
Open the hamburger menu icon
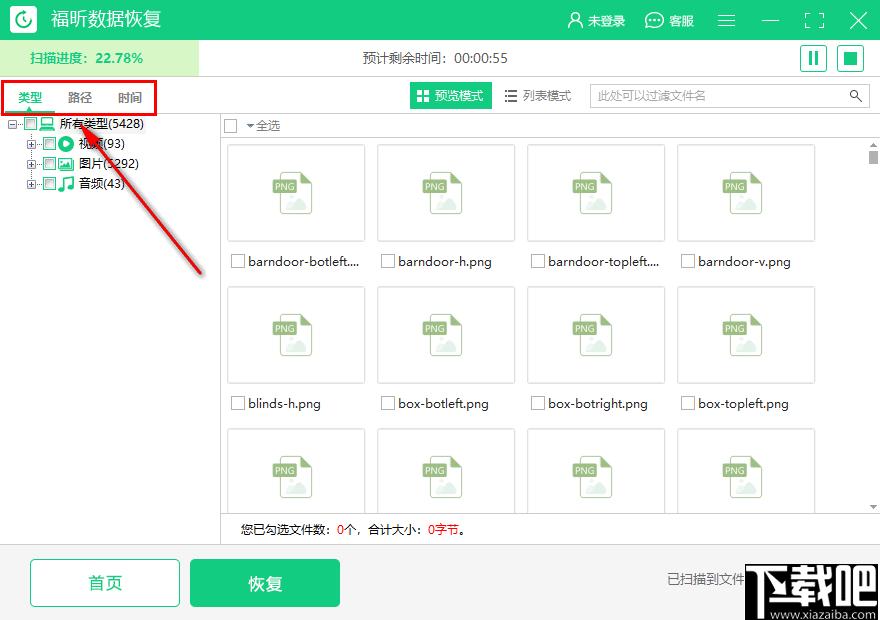tap(726, 21)
